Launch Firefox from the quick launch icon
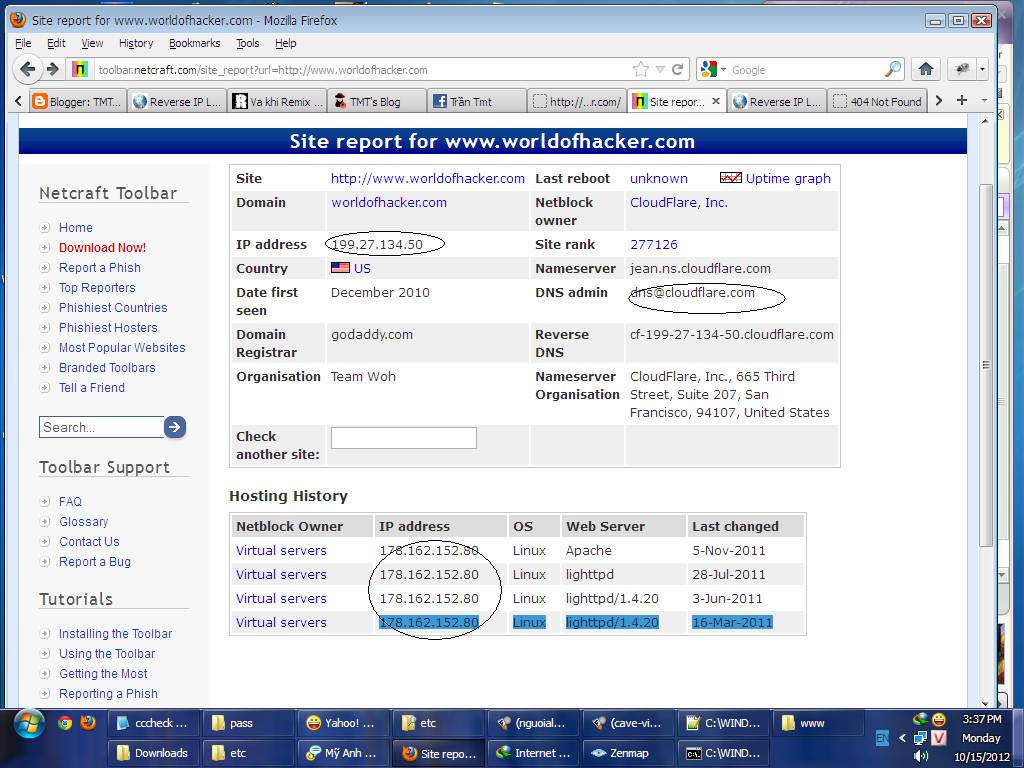 (88, 722)
